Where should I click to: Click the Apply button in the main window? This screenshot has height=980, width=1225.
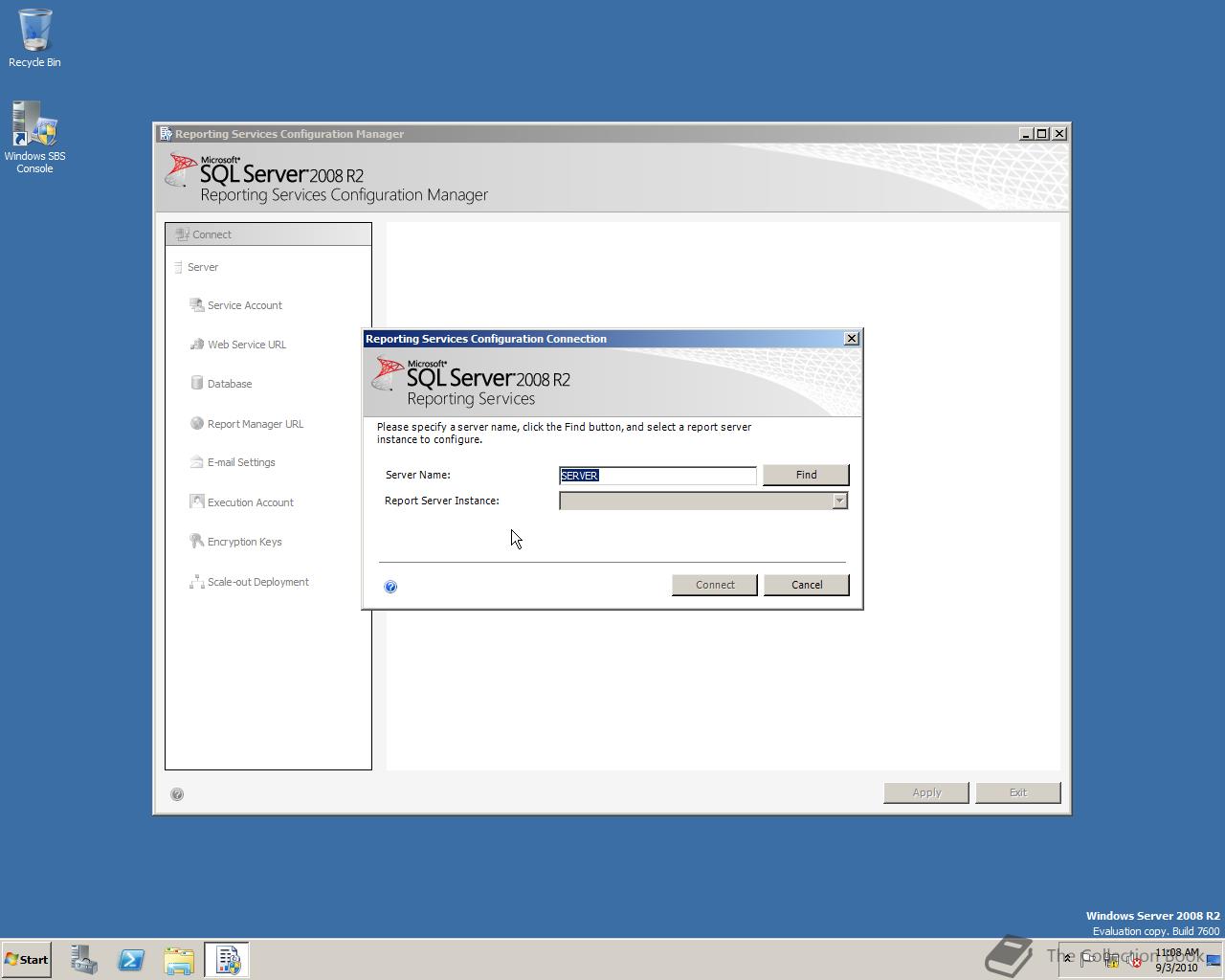pos(926,792)
